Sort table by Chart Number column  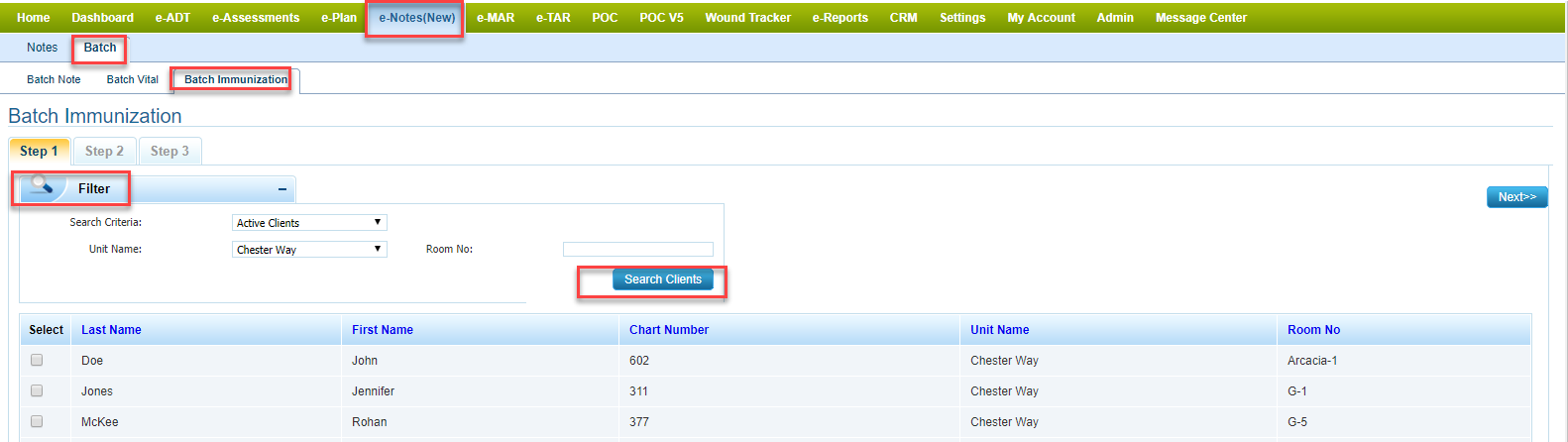[669, 330]
